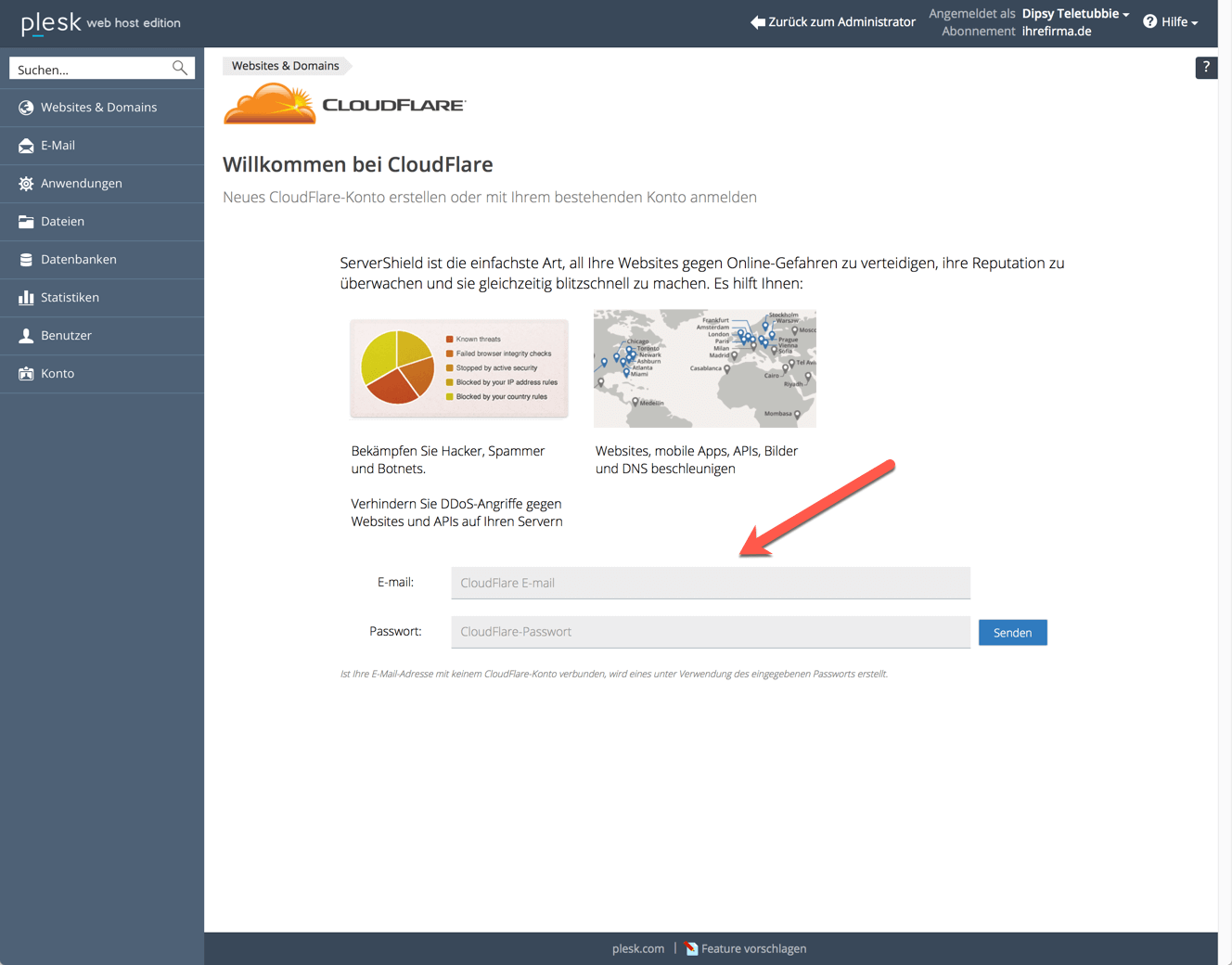The height and width of the screenshot is (965, 1232).
Task: Focus the CloudFlare-Passwort input field
Action: tap(710, 632)
